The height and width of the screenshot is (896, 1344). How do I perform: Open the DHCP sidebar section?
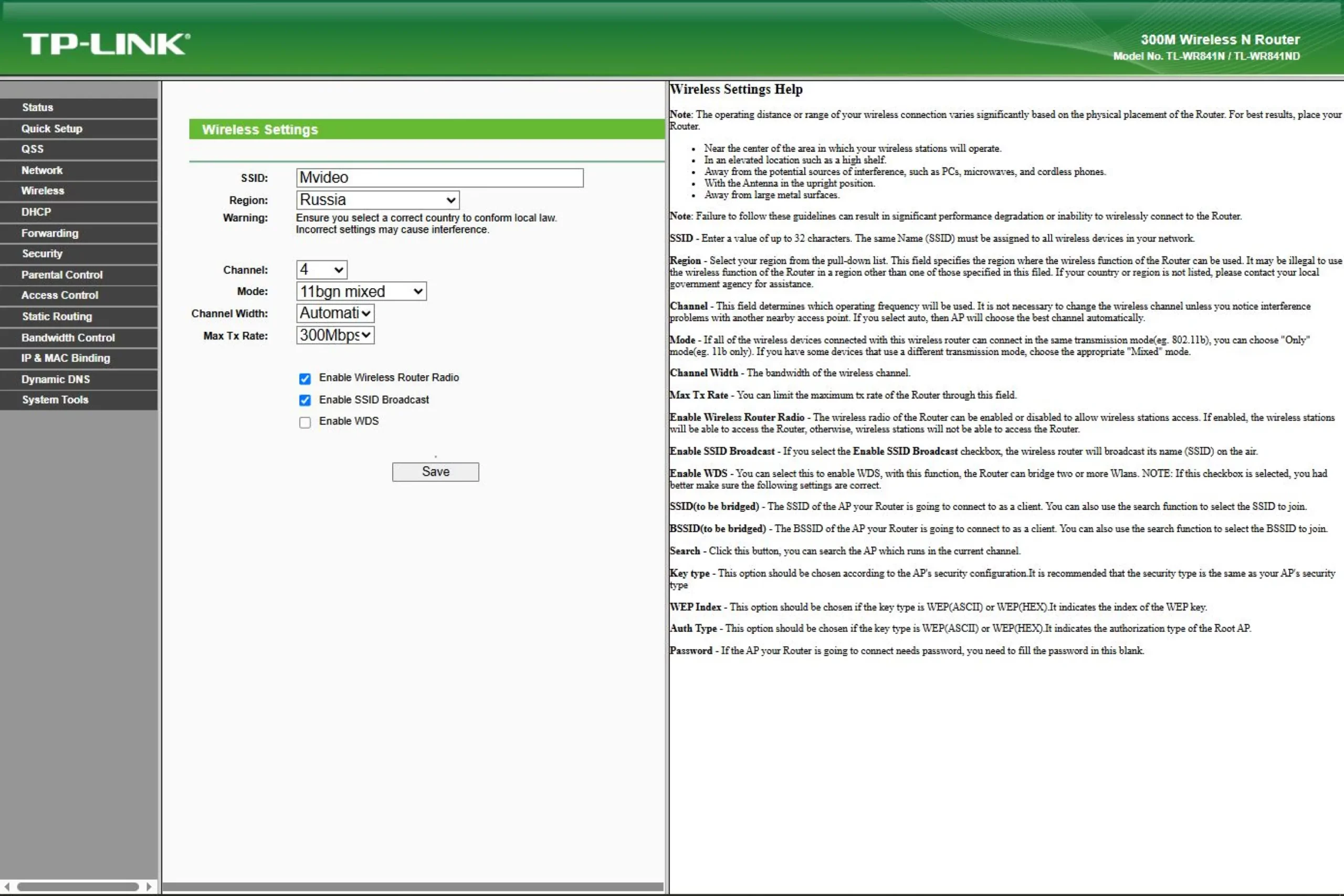36,212
